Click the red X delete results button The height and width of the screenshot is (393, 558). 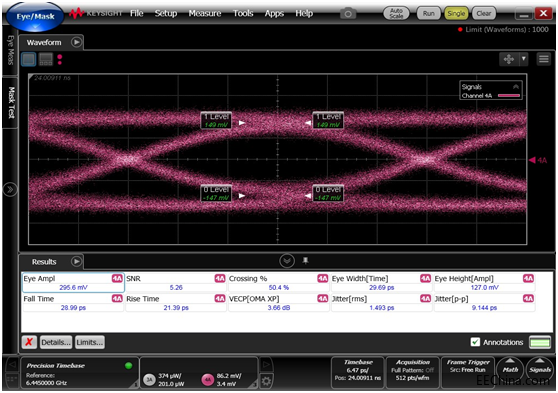[x=29, y=342]
